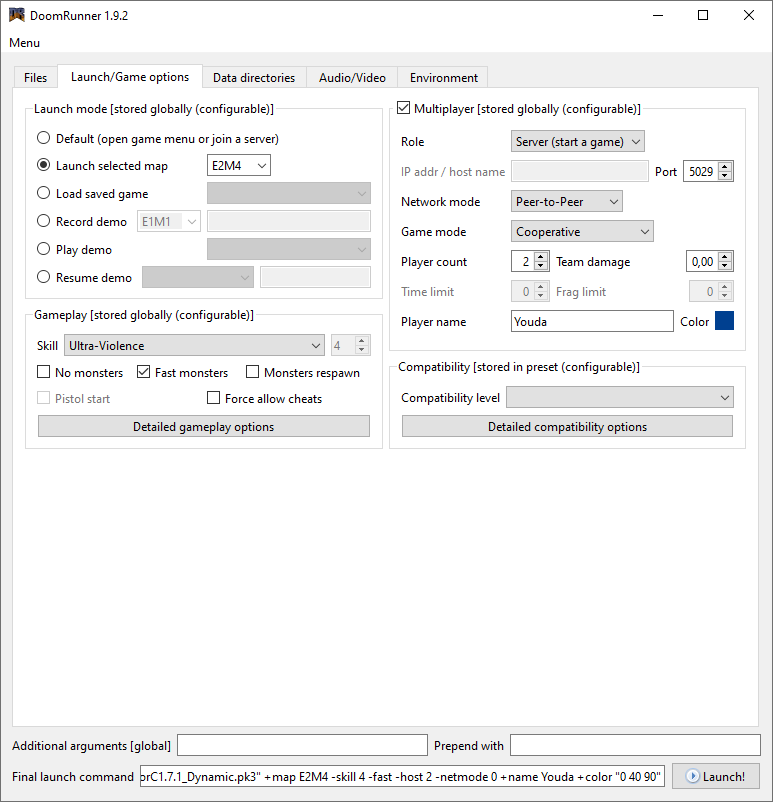Click the Player count value field

(523, 261)
